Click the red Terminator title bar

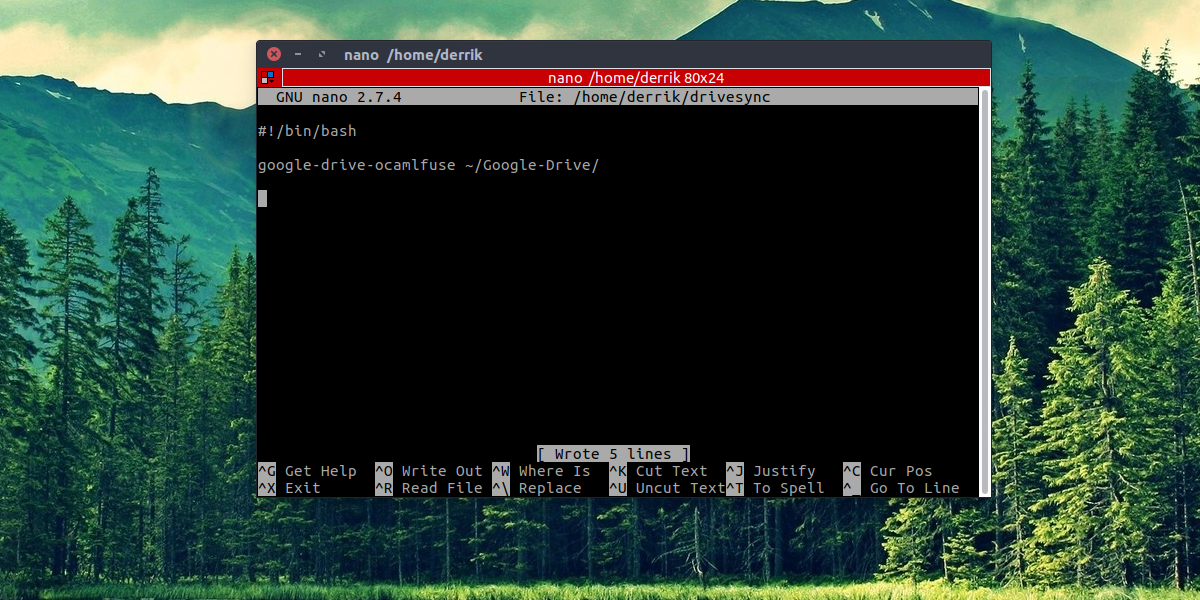pos(635,78)
